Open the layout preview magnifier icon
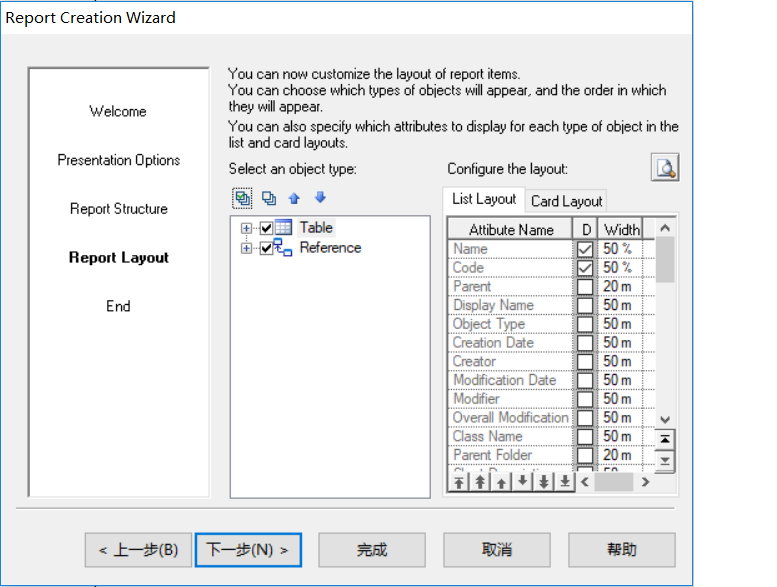The width and height of the screenshot is (777, 587). point(665,167)
